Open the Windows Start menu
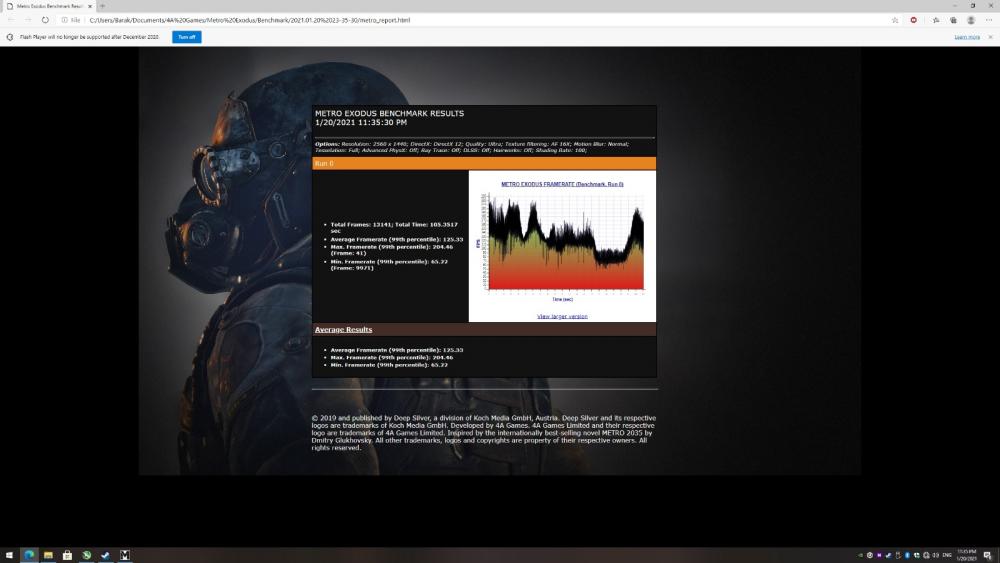 tap(10, 555)
